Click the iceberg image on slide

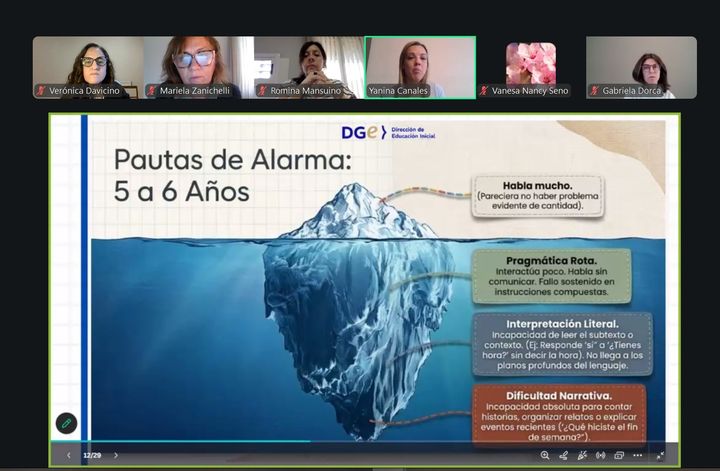(358, 310)
